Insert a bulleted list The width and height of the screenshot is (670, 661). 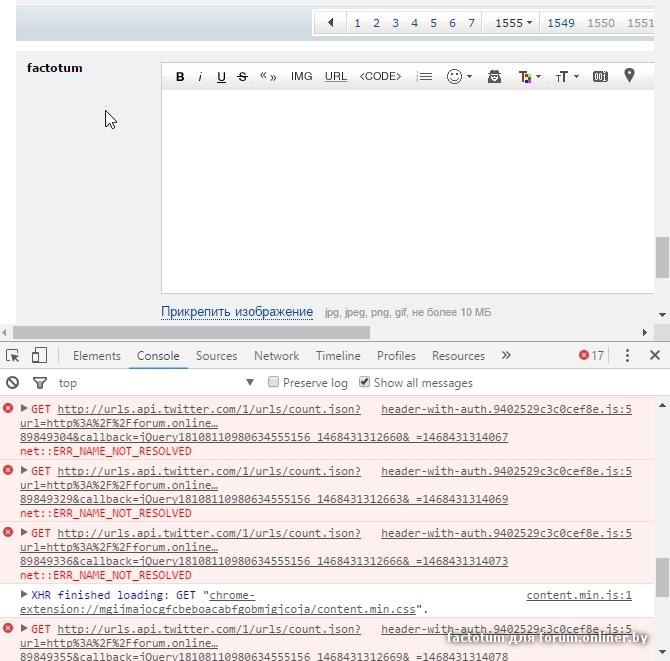click(x=425, y=77)
